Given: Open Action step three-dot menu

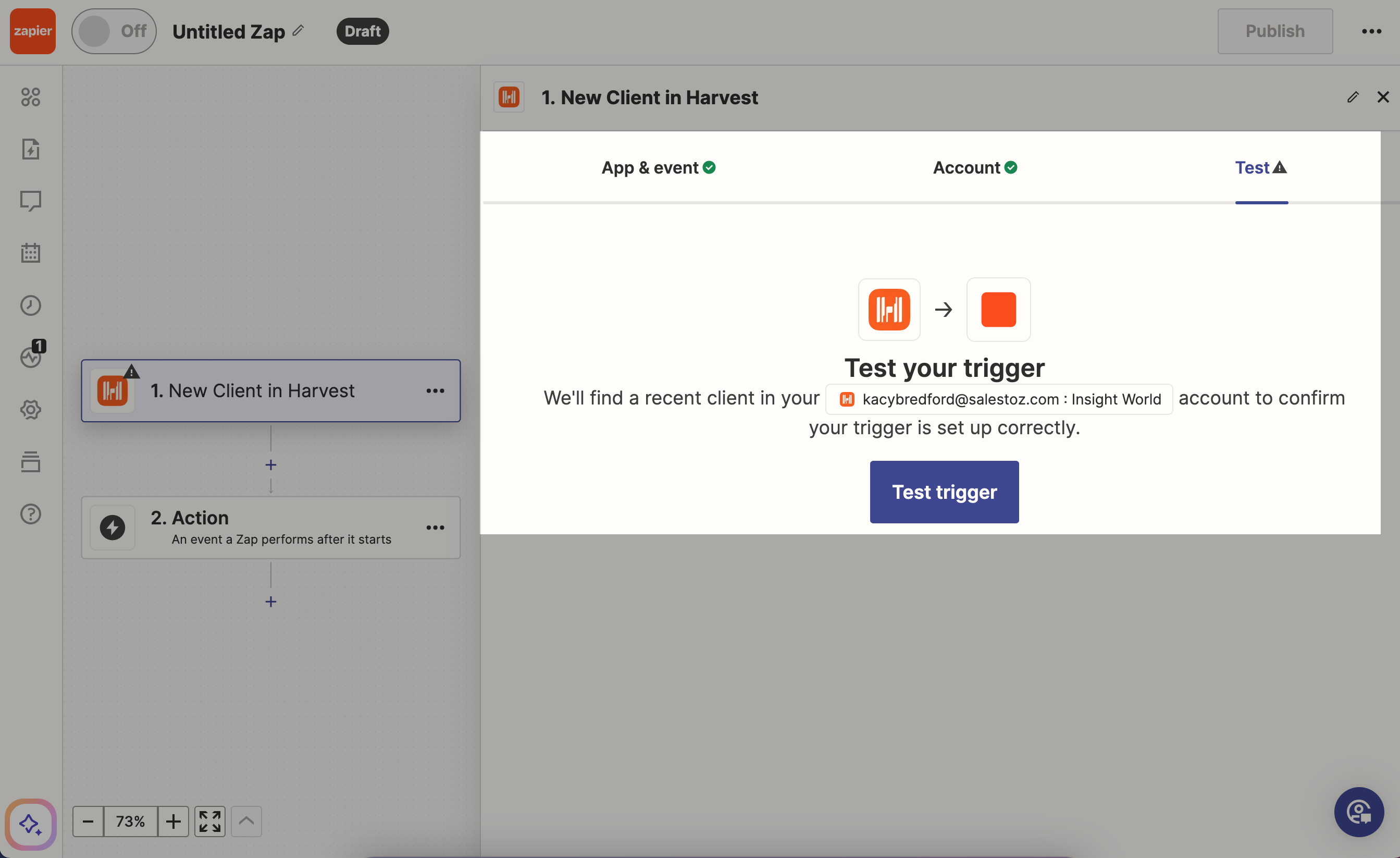Looking at the screenshot, I should pyautogui.click(x=435, y=528).
